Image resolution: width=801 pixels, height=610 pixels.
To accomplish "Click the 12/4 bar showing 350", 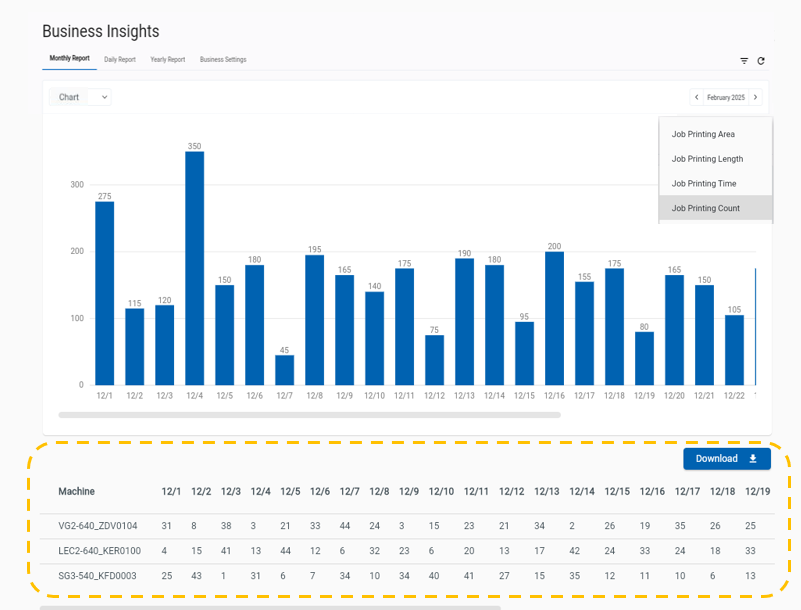I will 194,268.
